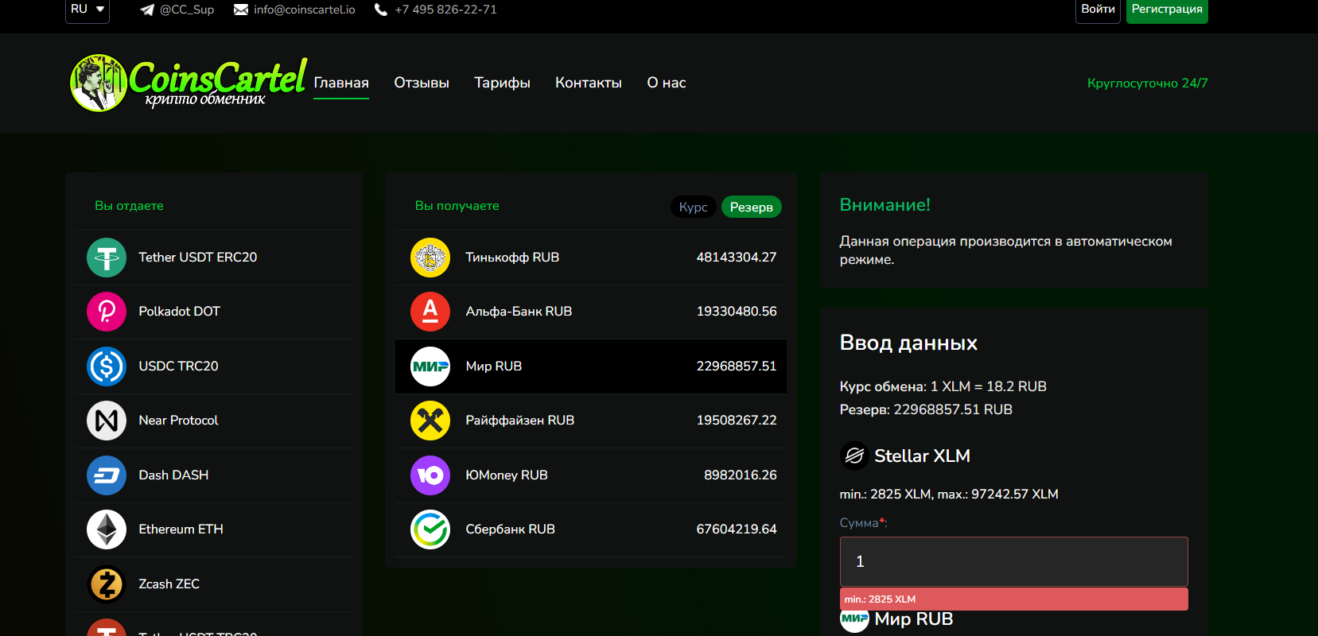1318x636 pixels.
Task: Click the Регистрация button
Action: (x=1167, y=10)
